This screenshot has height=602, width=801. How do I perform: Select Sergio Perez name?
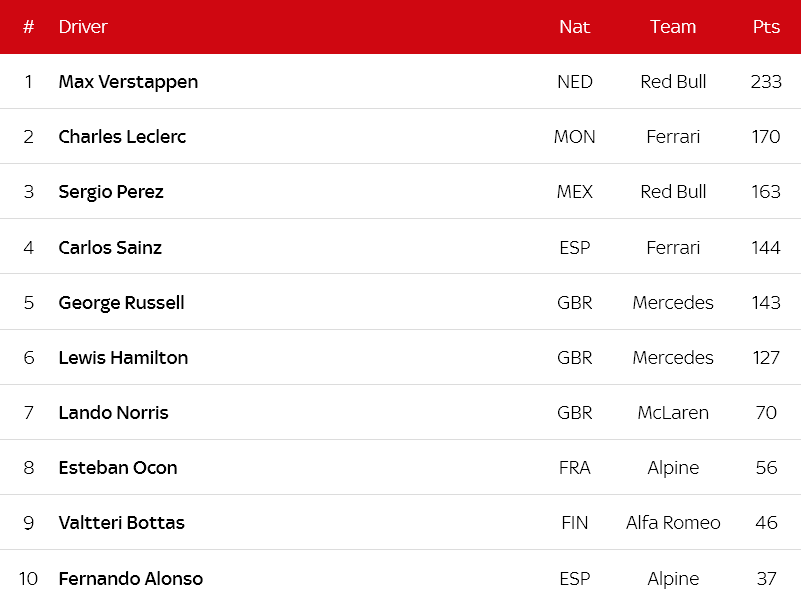pos(111,192)
